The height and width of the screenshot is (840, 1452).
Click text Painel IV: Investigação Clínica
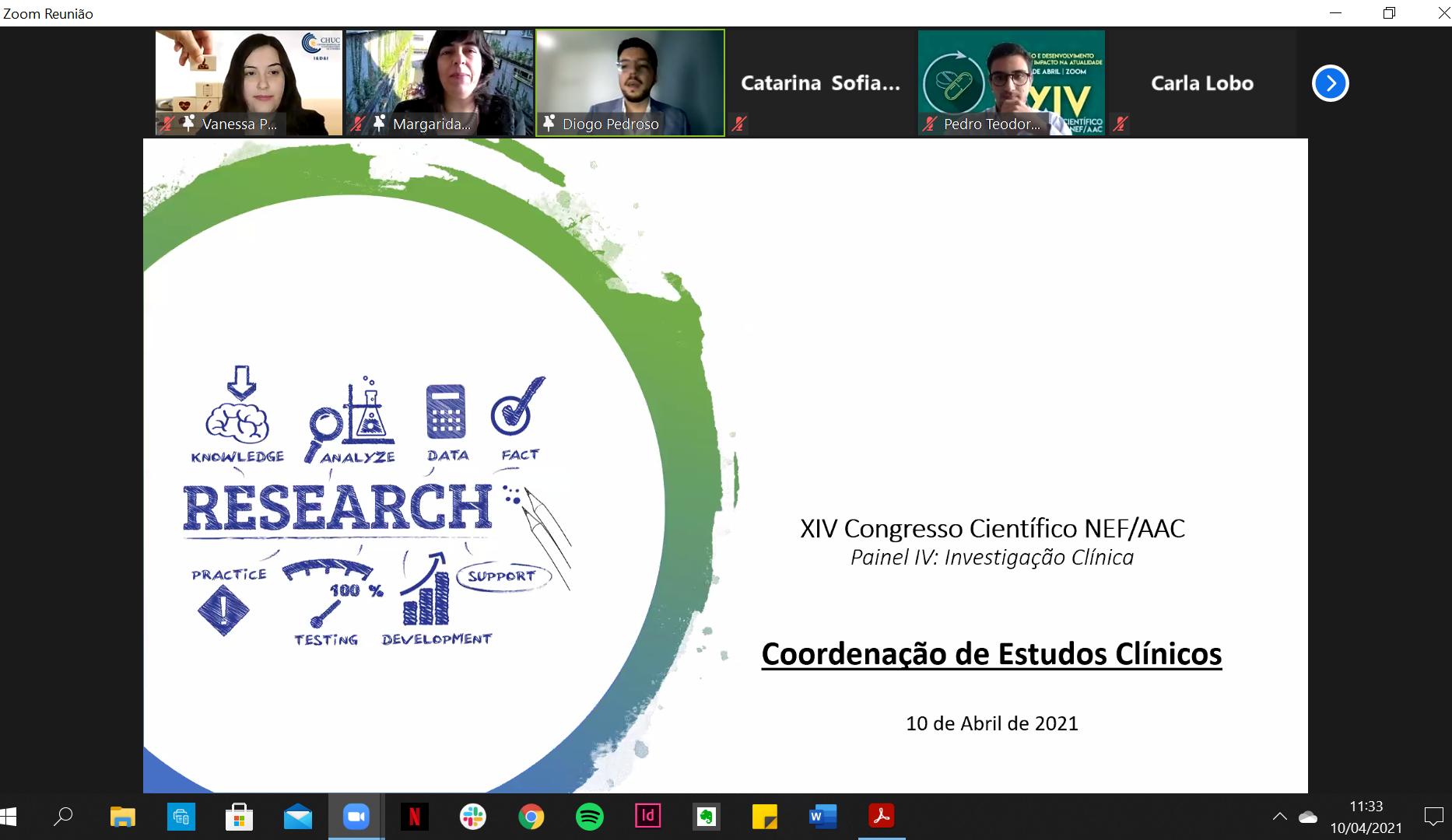(992, 558)
